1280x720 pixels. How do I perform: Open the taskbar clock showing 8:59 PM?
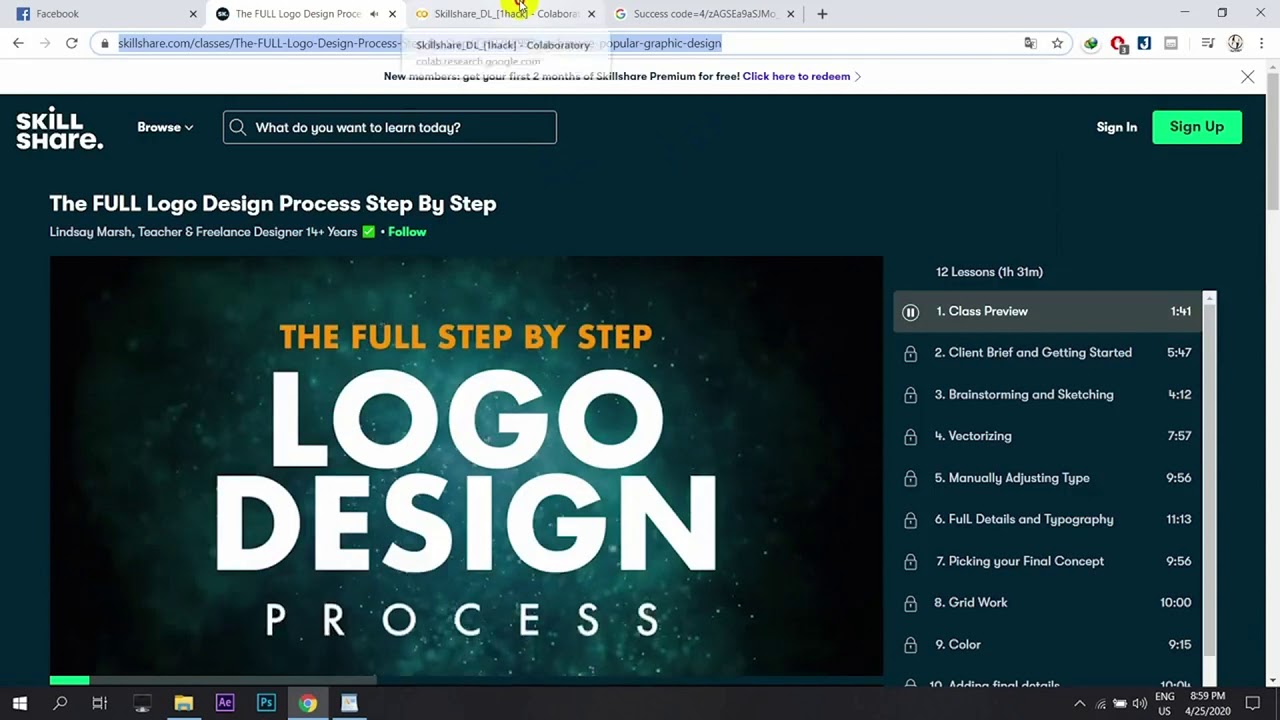point(1208,703)
